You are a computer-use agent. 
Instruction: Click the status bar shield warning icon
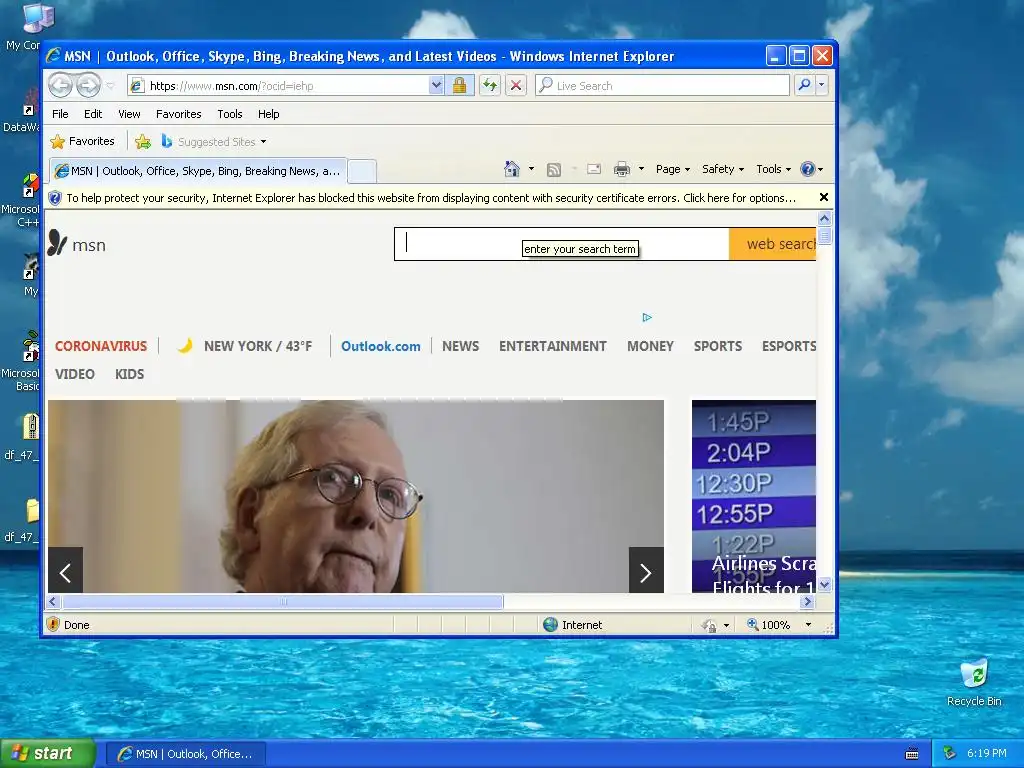click(54, 624)
